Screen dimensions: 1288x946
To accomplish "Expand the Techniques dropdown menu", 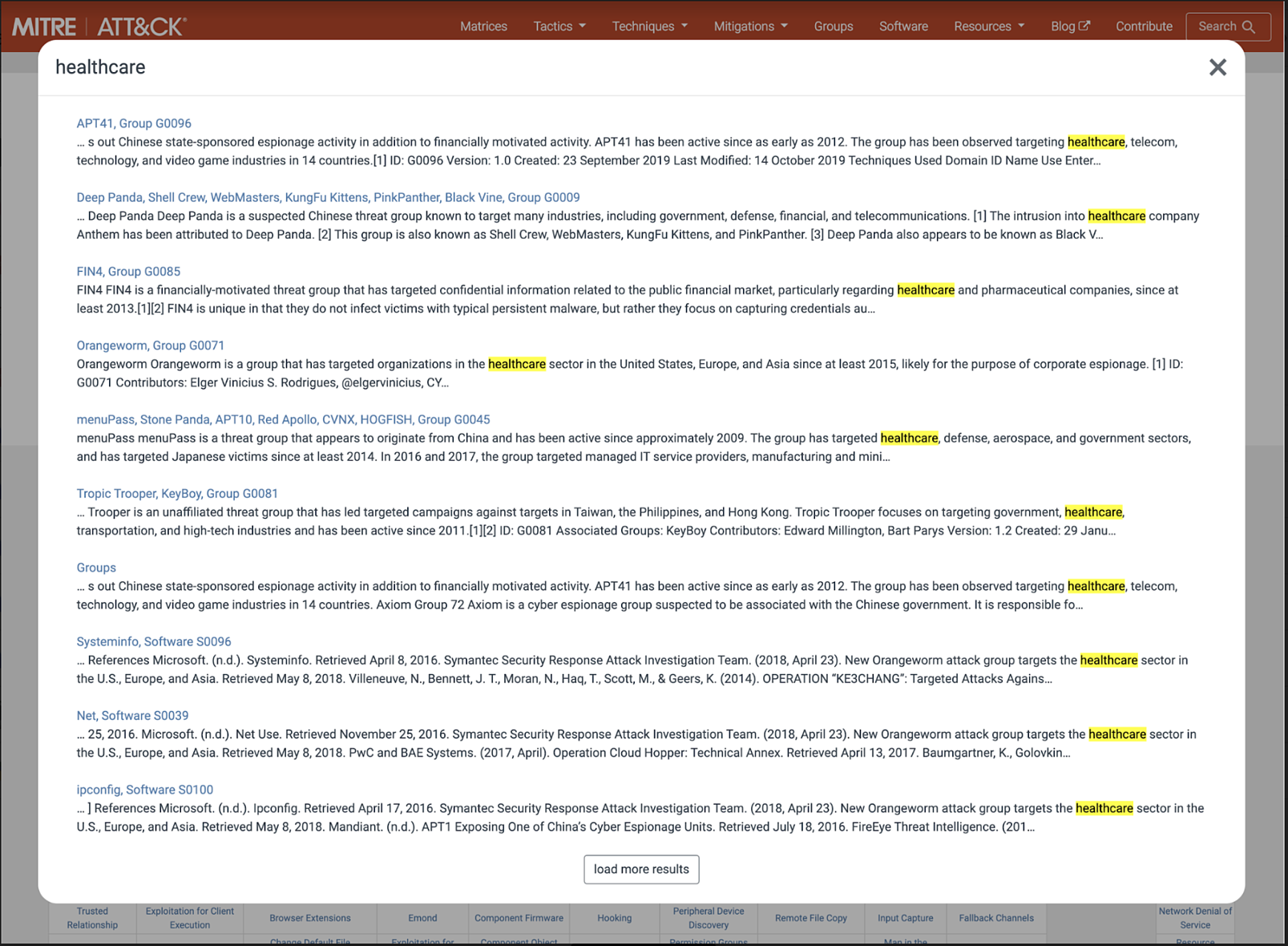I will tap(649, 26).
